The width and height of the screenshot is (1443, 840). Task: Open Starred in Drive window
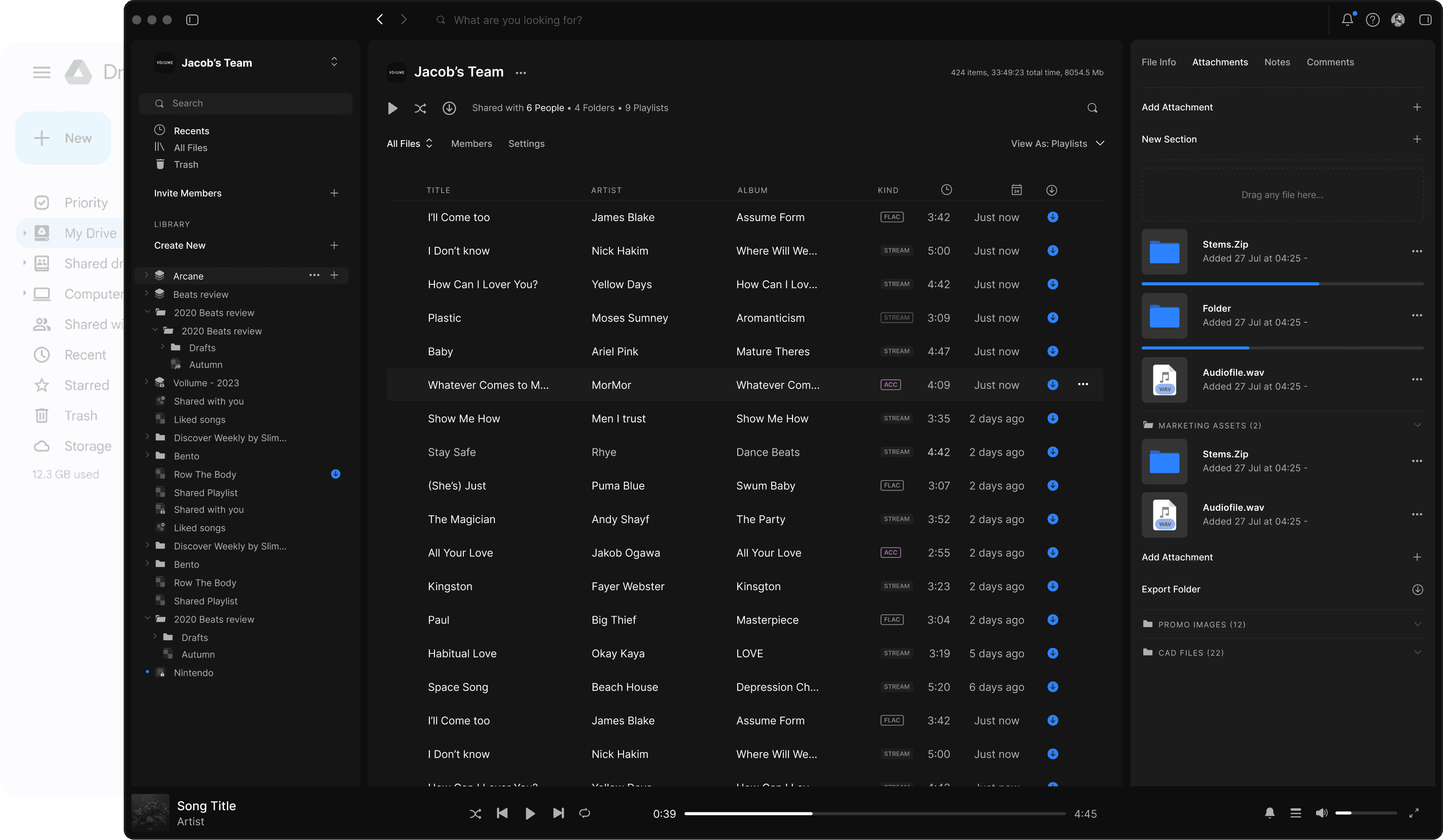[x=71, y=385]
